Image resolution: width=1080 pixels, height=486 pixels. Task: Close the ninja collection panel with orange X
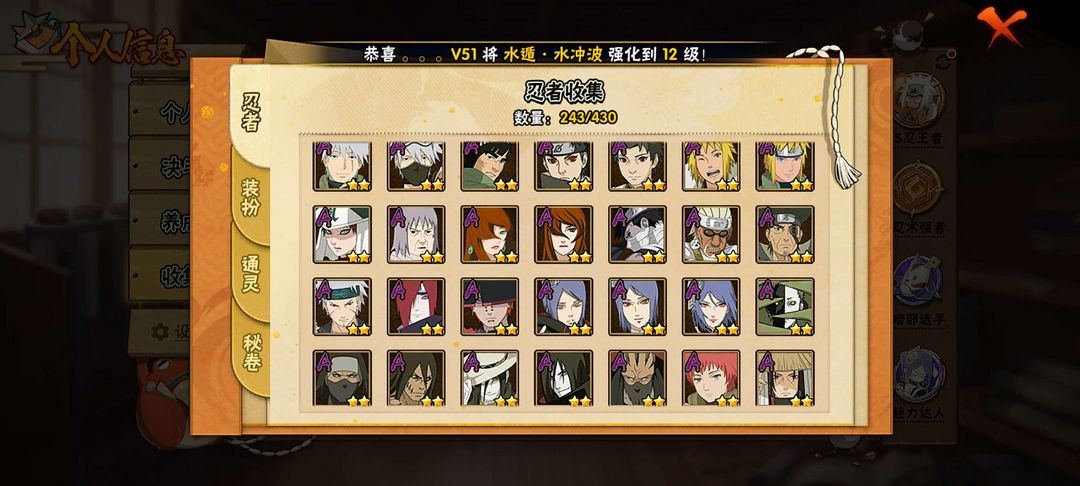[x=1001, y=25]
